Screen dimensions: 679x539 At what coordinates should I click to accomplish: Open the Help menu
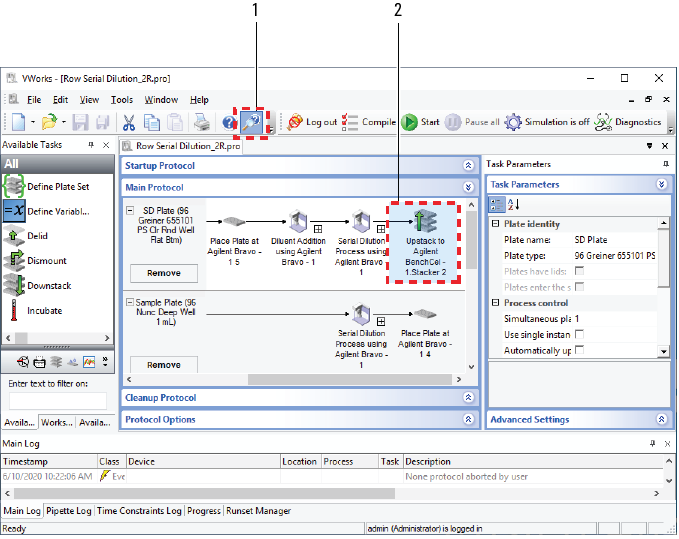(199, 100)
